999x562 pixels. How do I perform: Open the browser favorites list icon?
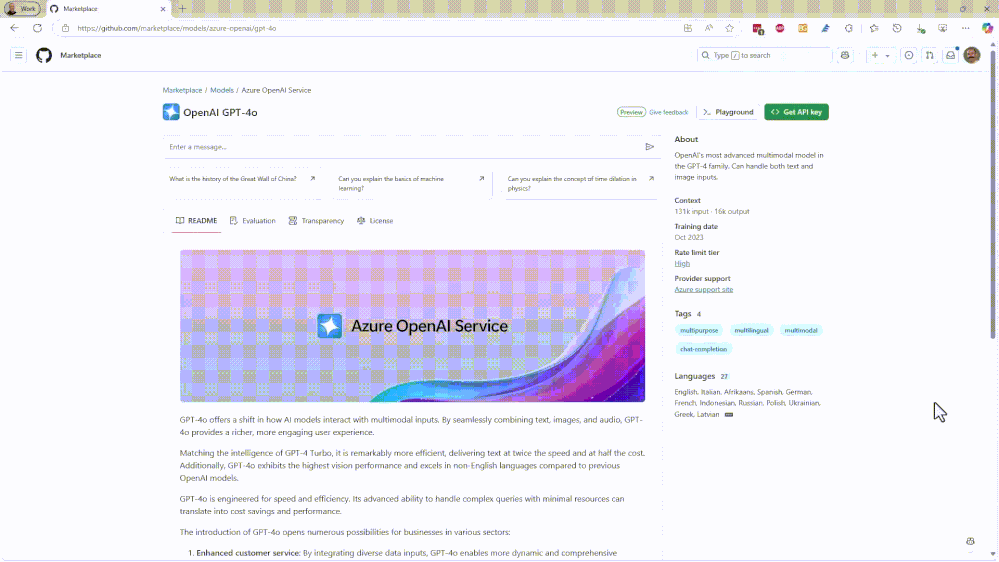(x=874, y=28)
